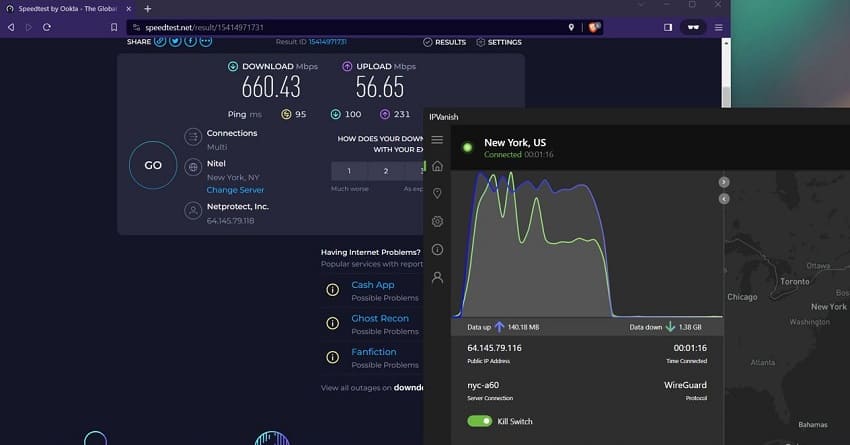Open IPVanish locations pin icon
The width and height of the screenshot is (850, 445).
pyautogui.click(x=437, y=194)
